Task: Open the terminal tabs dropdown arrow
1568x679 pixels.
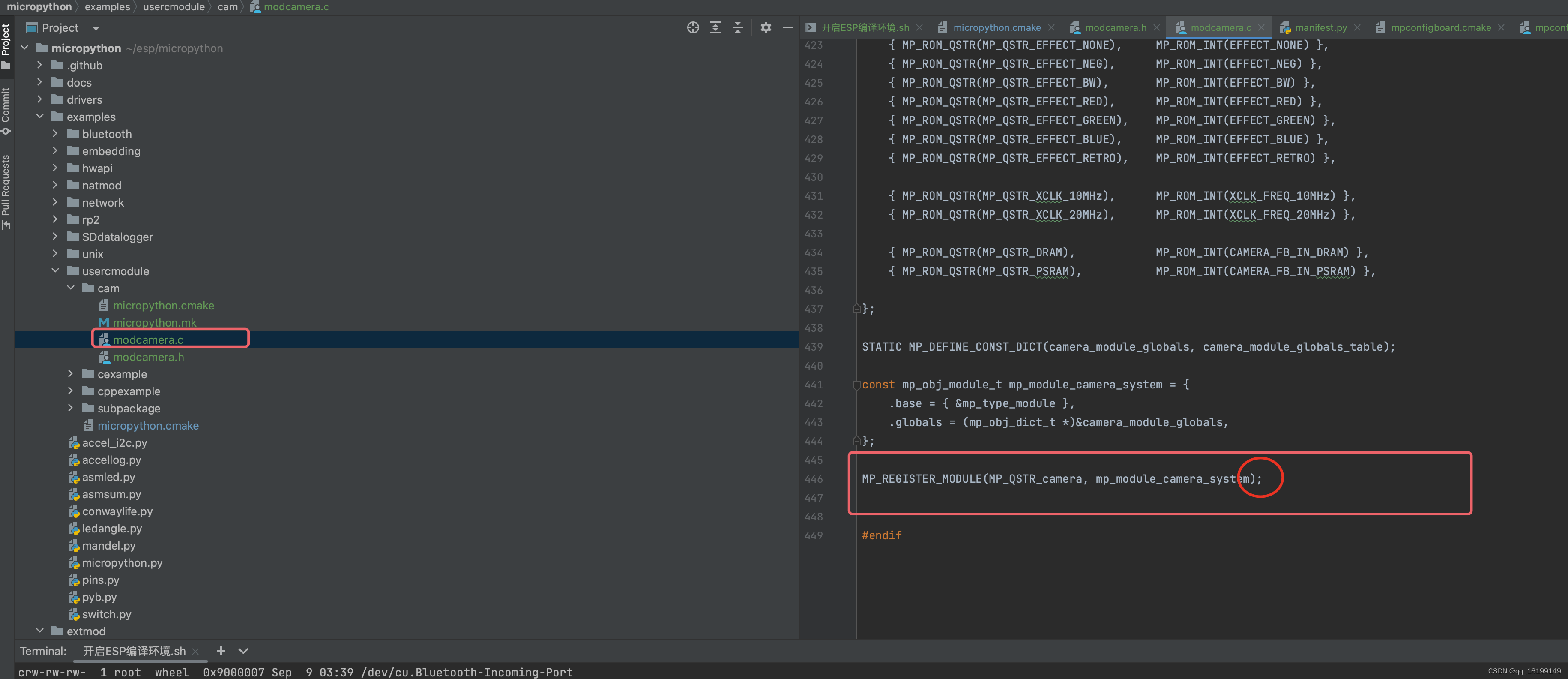Action: click(243, 651)
